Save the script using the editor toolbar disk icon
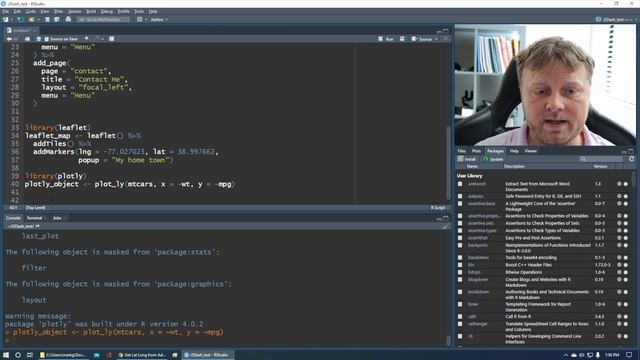This screenshot has width=640, height=360. click(39, 39)
